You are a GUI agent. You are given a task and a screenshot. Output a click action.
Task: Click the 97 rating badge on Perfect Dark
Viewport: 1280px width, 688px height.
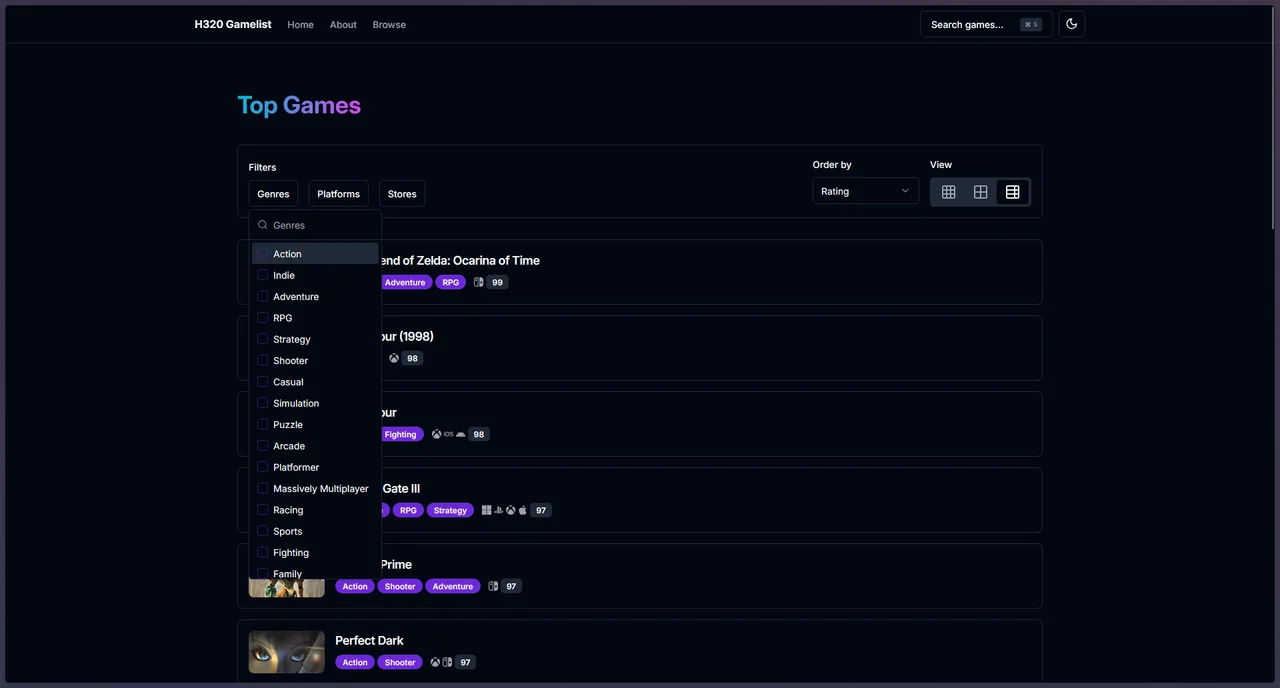[x=465, y=662]
